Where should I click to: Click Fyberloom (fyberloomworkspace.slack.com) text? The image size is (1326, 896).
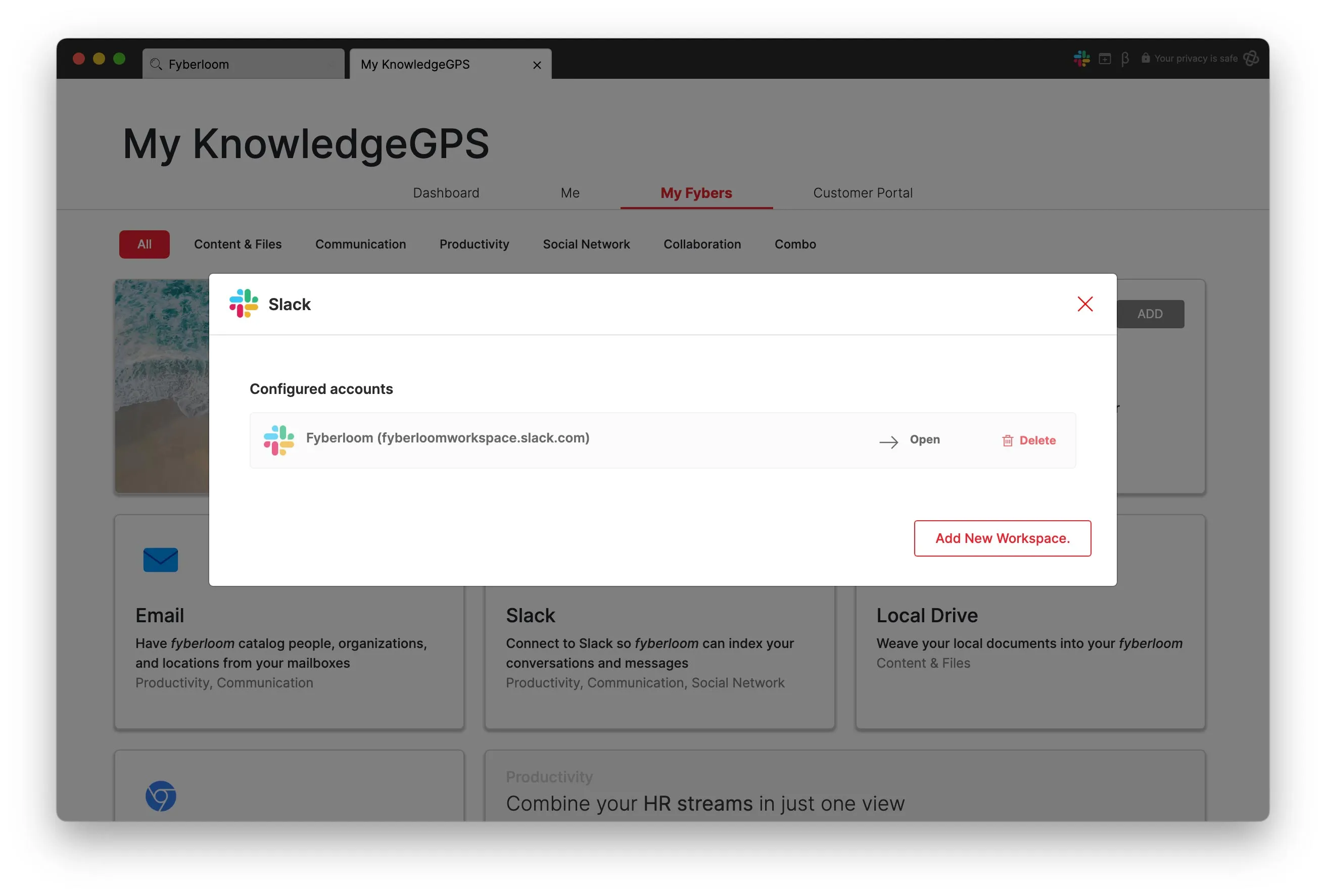point(447,437)
